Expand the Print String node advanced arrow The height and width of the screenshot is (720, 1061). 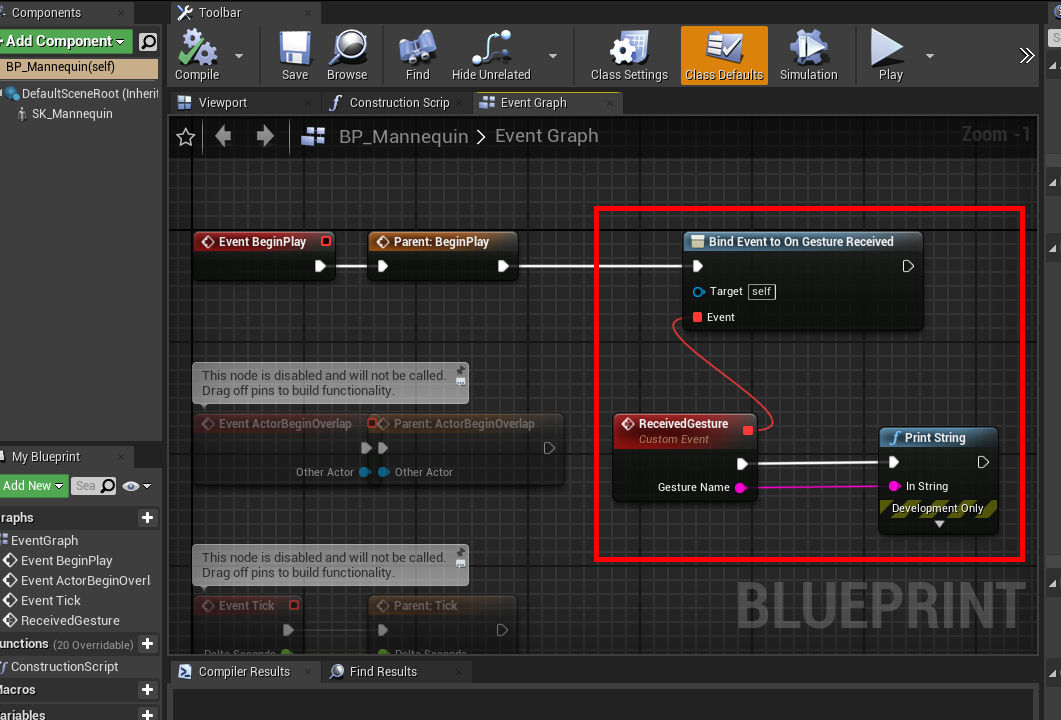[938, 524]
